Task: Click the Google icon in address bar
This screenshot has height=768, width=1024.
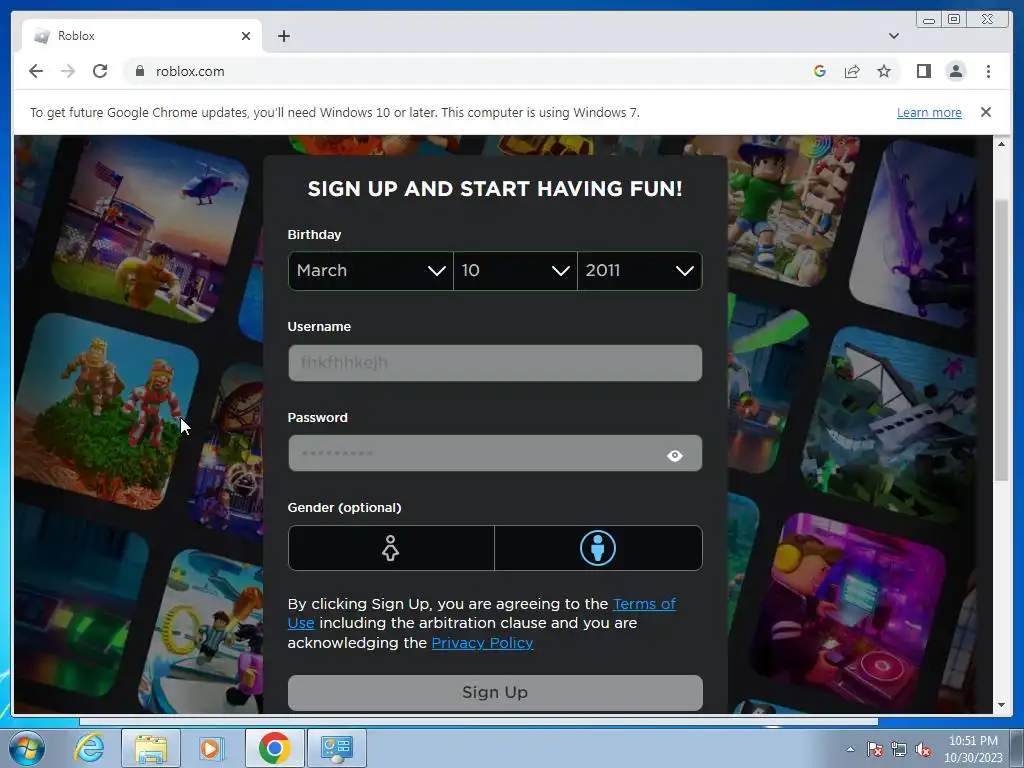Action: 820,71
